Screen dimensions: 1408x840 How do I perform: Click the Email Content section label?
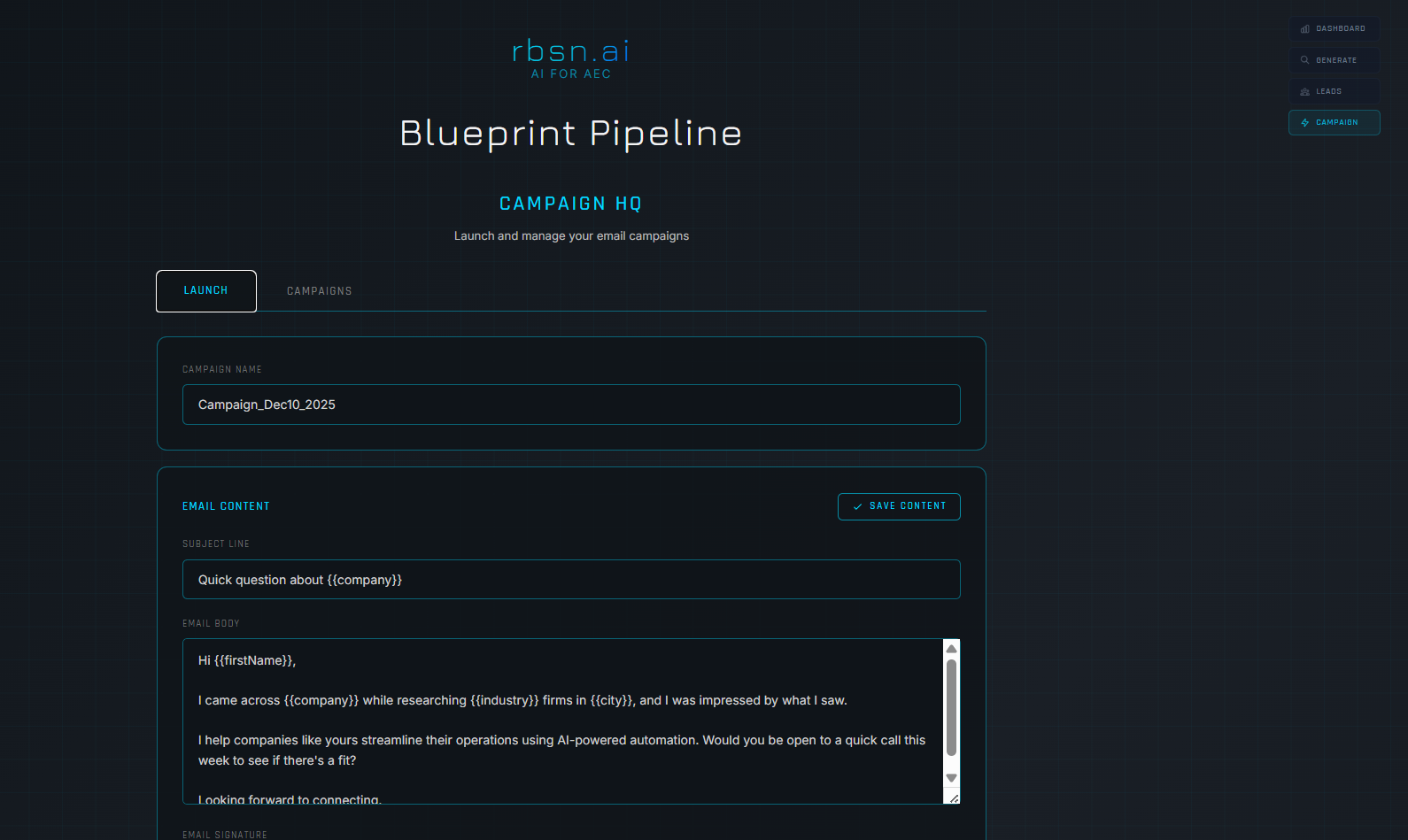(226, 506)
